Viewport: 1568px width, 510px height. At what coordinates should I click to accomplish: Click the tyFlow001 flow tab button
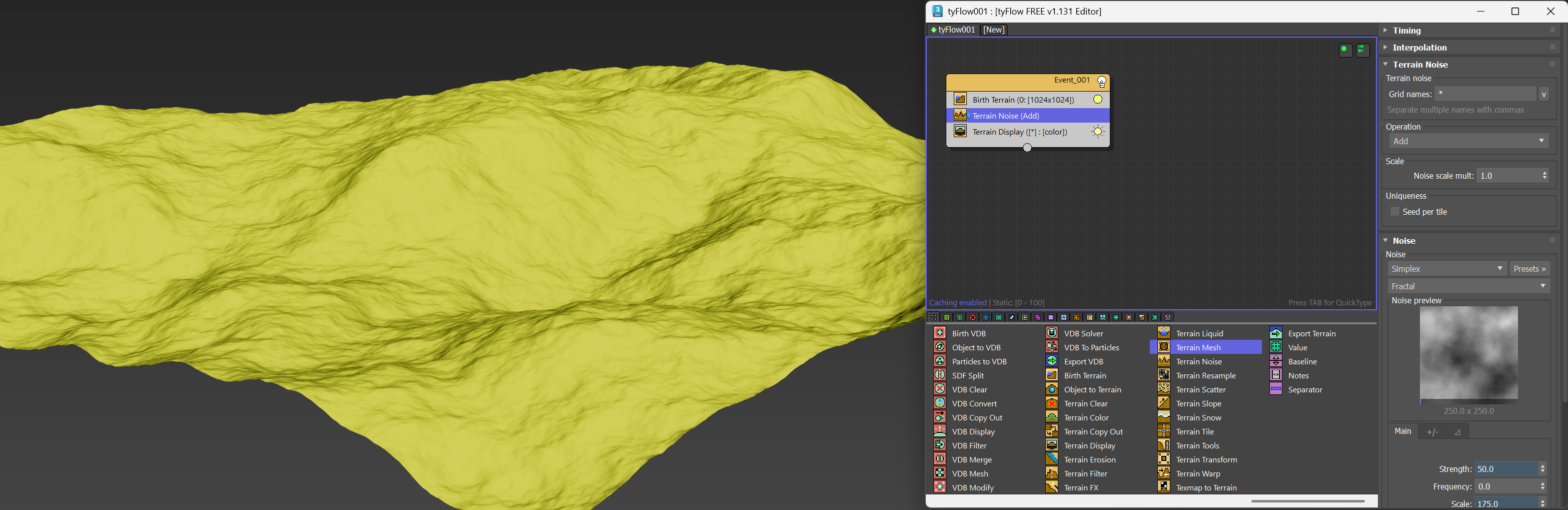tap(953, 30)
